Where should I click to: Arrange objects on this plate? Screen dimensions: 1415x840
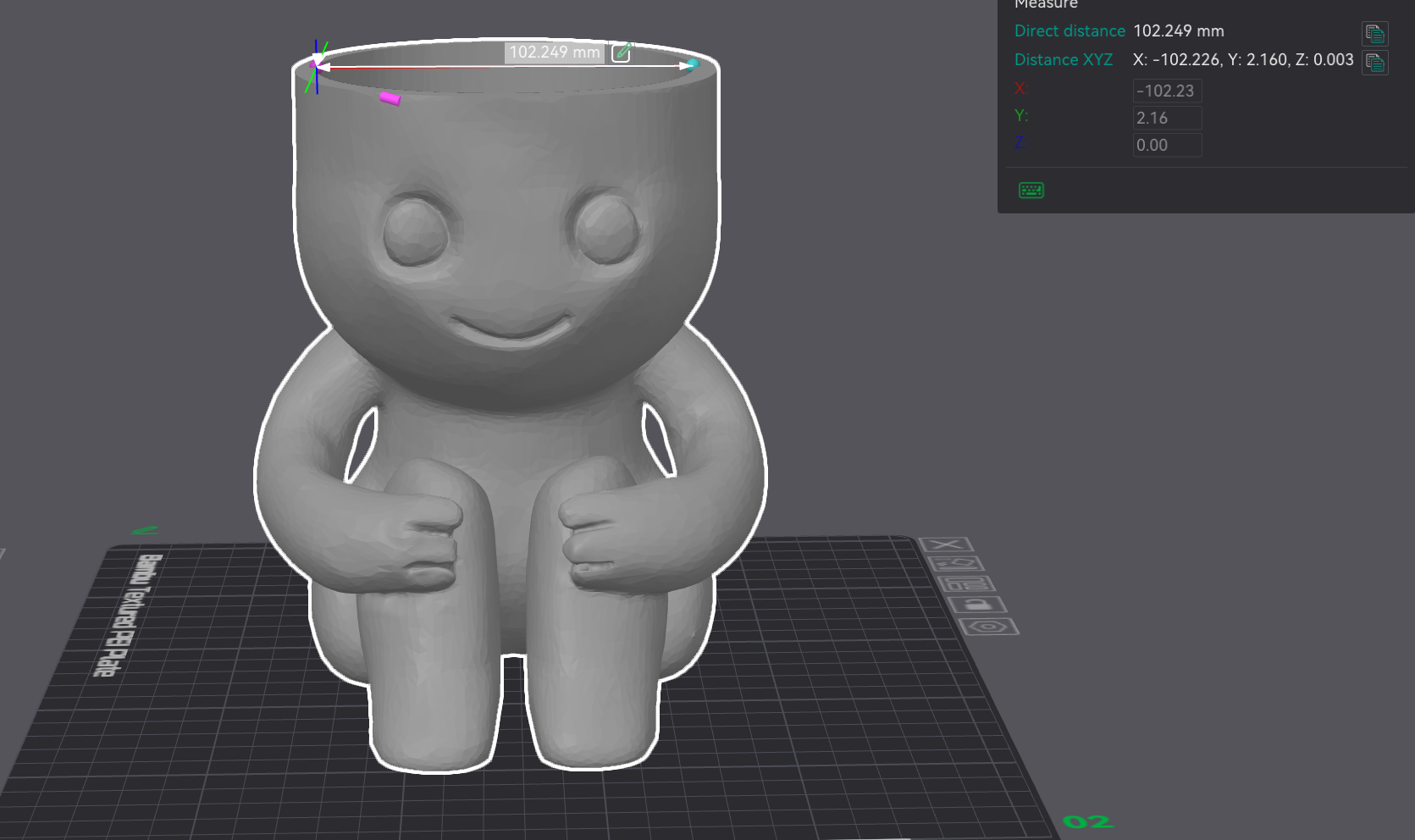pos(965,583)
